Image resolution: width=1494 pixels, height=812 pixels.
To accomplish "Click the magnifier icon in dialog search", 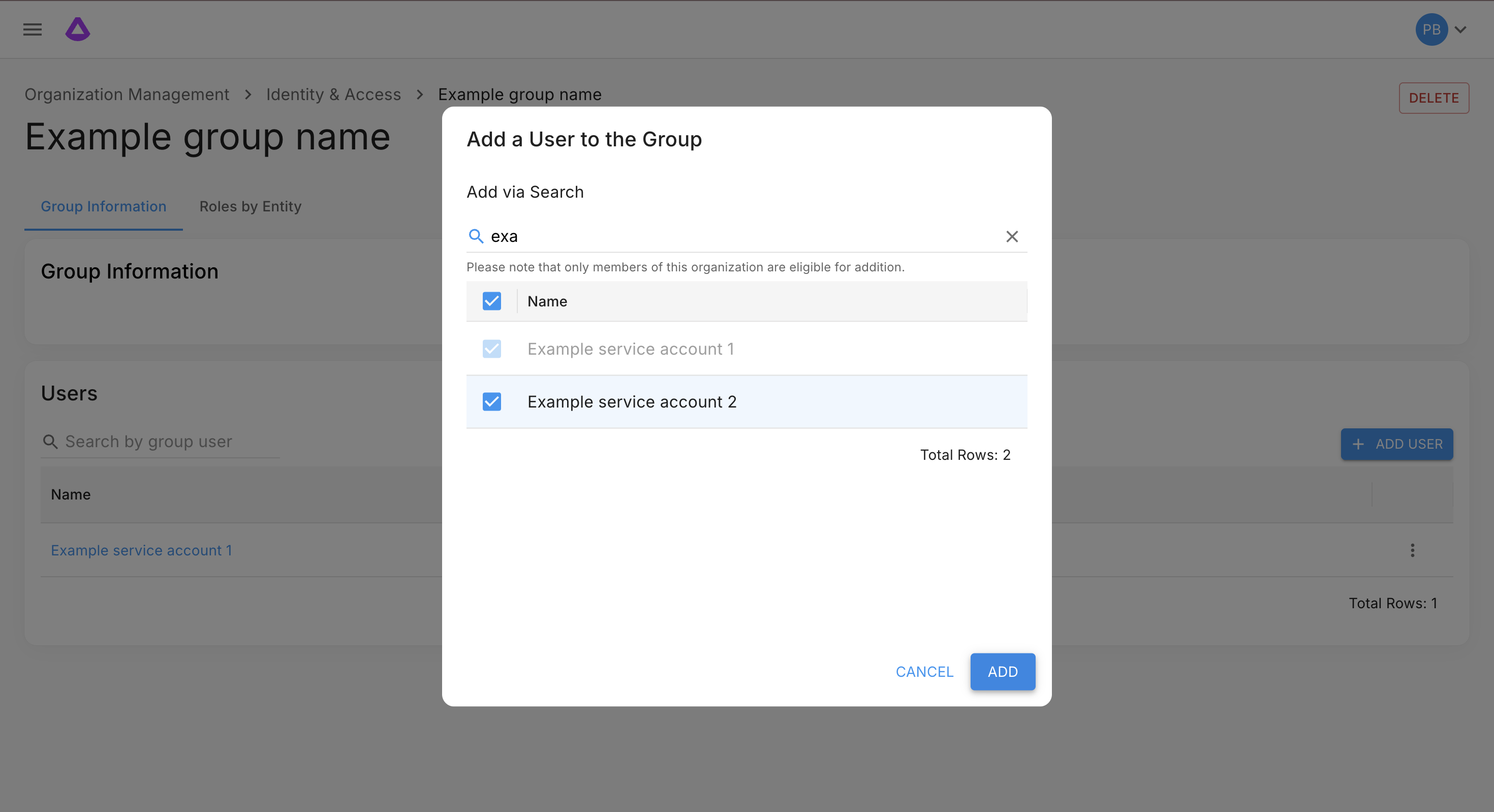I will point(476,236).
